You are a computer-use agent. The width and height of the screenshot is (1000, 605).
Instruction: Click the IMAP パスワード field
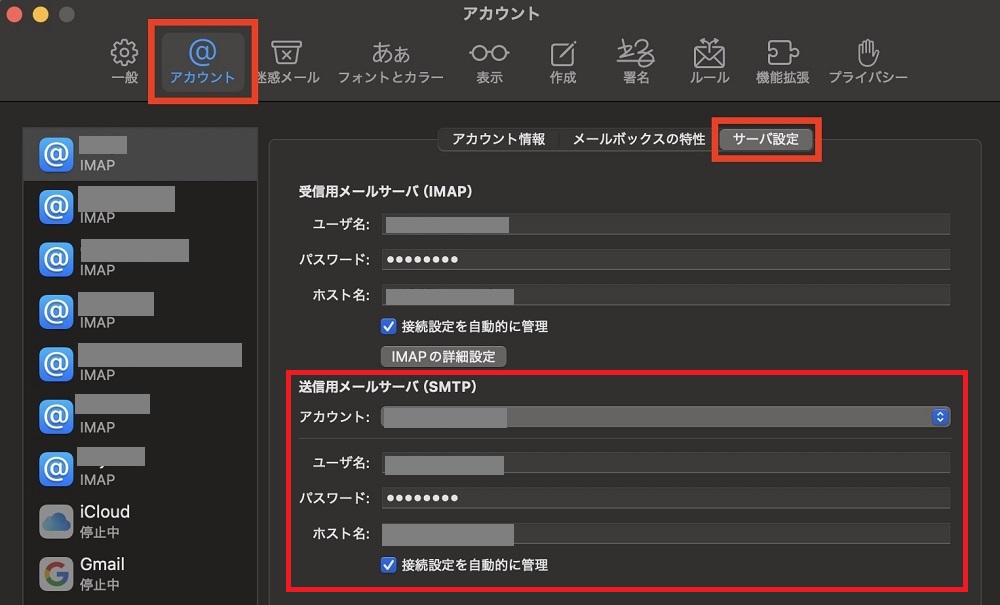[665, 260]
